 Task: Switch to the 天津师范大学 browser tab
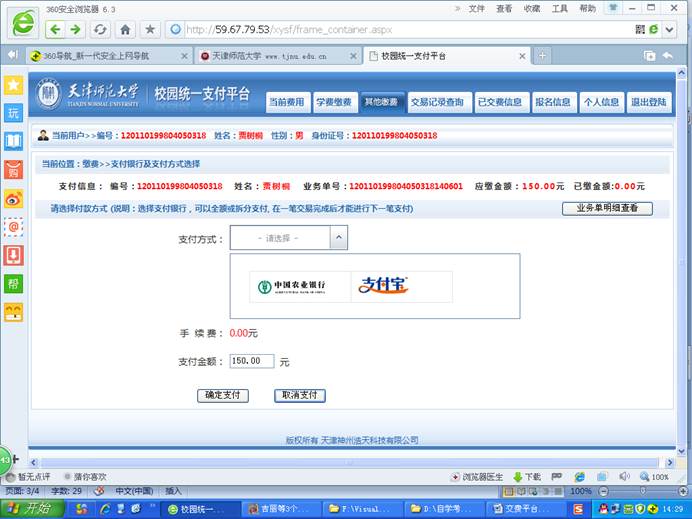pyautogui.click(x=276, y=56)
